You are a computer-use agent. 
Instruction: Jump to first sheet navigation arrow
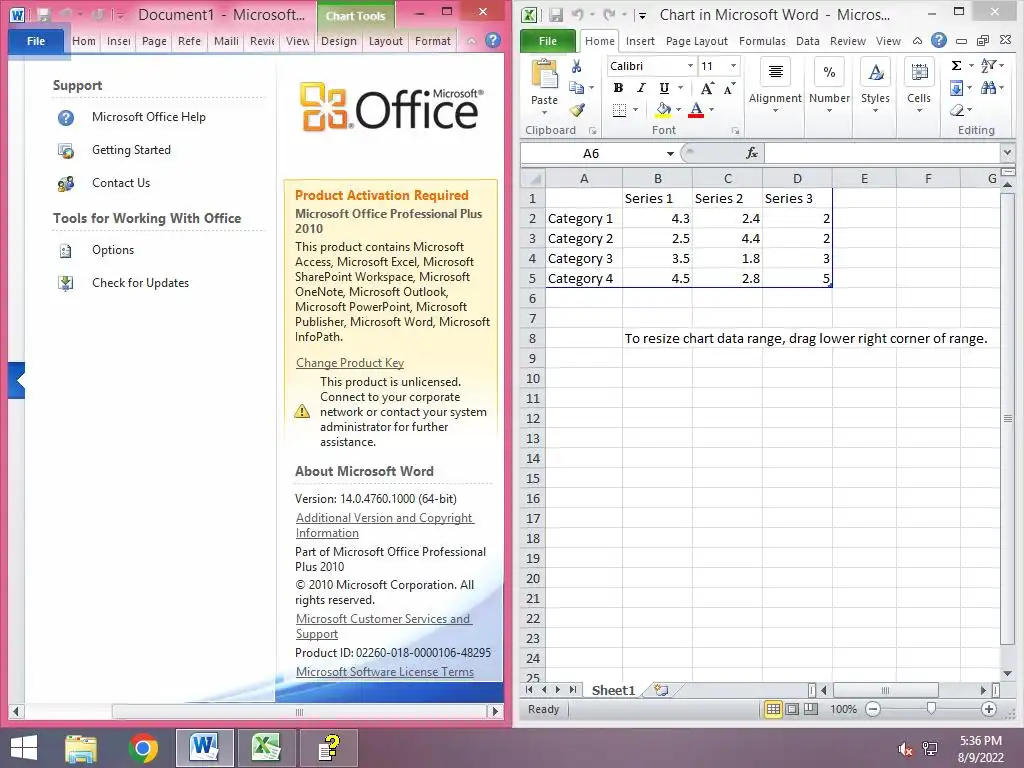click(529, 690)
